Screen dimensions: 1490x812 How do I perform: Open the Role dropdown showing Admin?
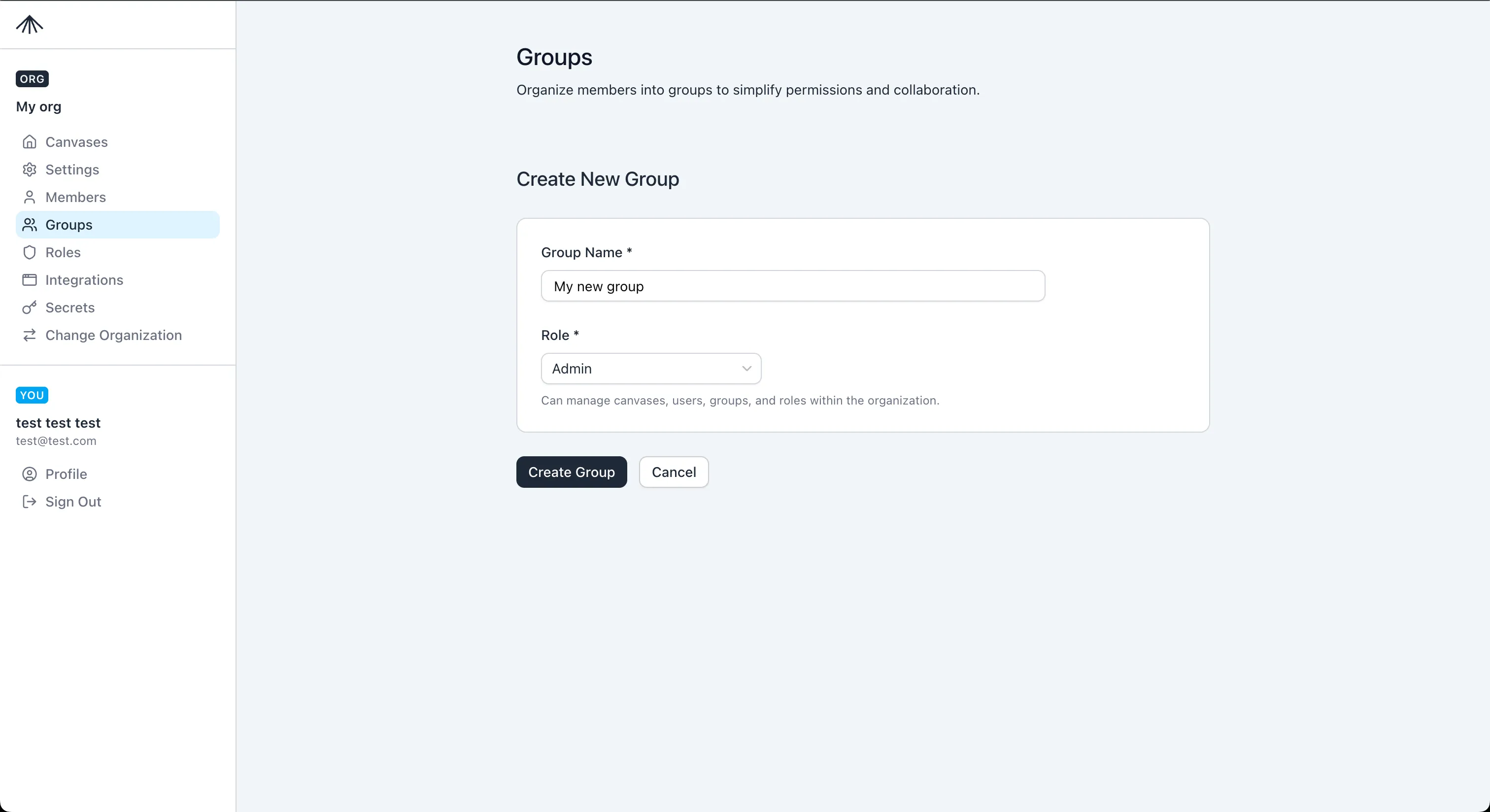click(x=651, y=369)
